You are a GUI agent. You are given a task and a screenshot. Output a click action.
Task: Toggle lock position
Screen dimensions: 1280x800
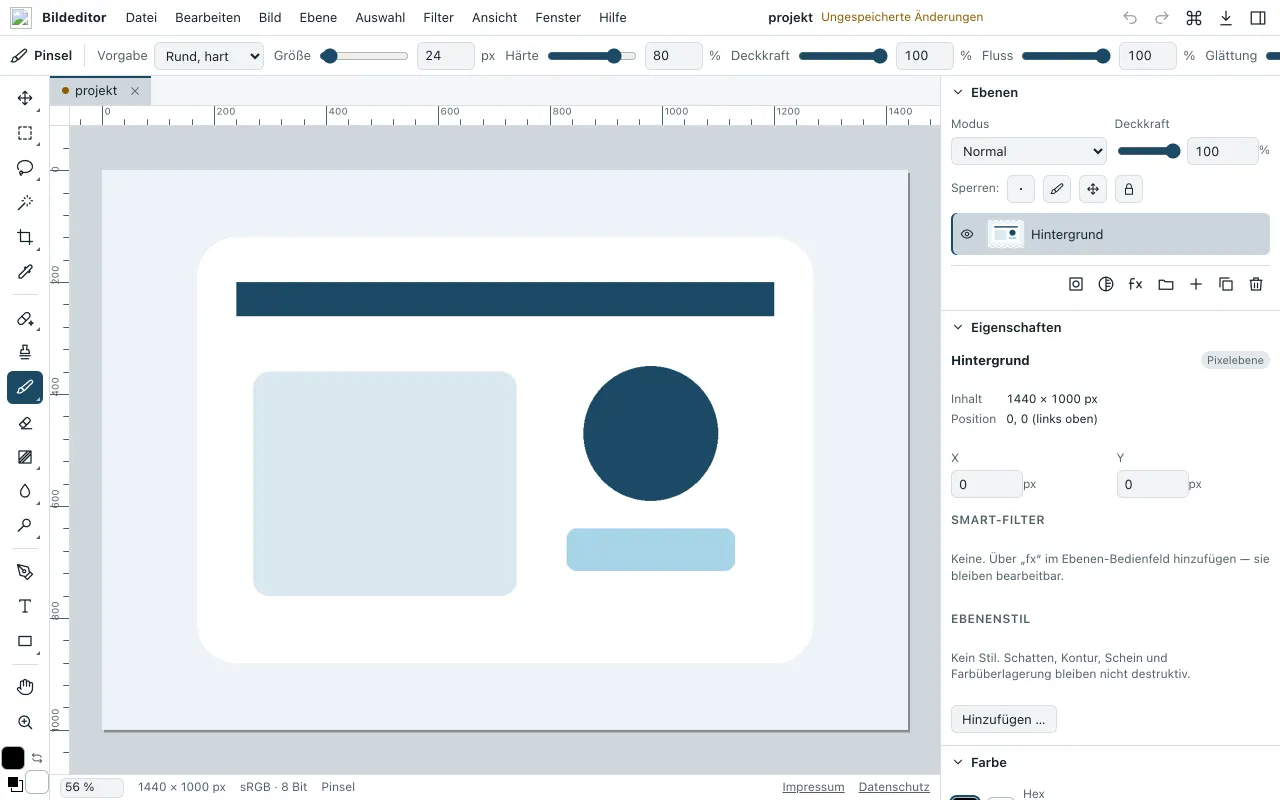tap(1092, 188)
